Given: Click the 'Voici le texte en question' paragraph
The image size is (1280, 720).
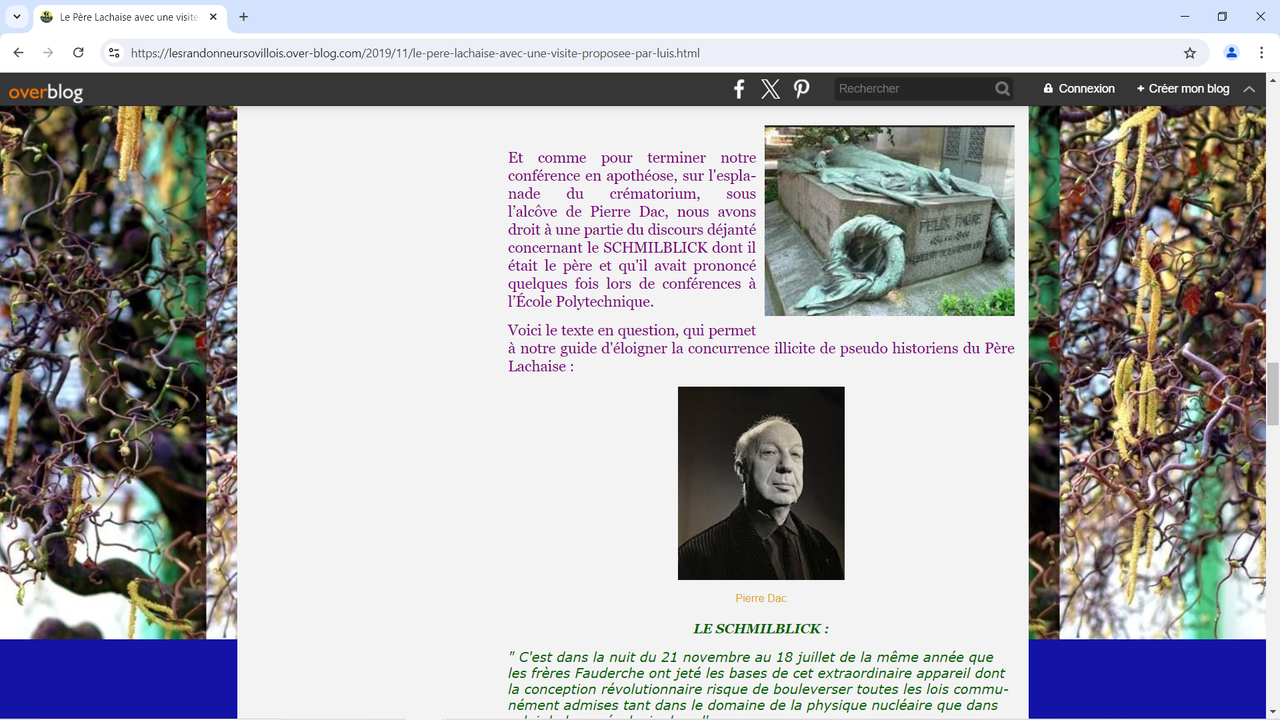Looking at the screenshot, I should coord(761,348).
